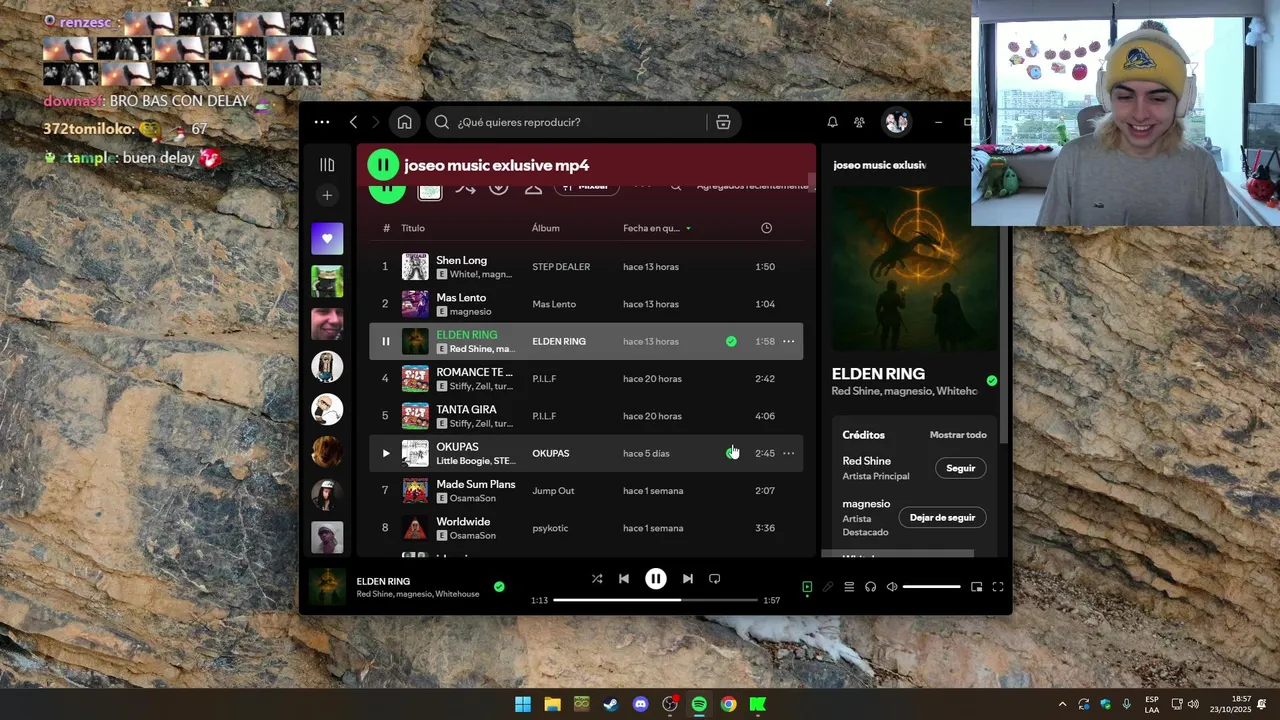1280x720 pixels.
Task: Toggle repeat mode
Action: (x=715, y=579)
